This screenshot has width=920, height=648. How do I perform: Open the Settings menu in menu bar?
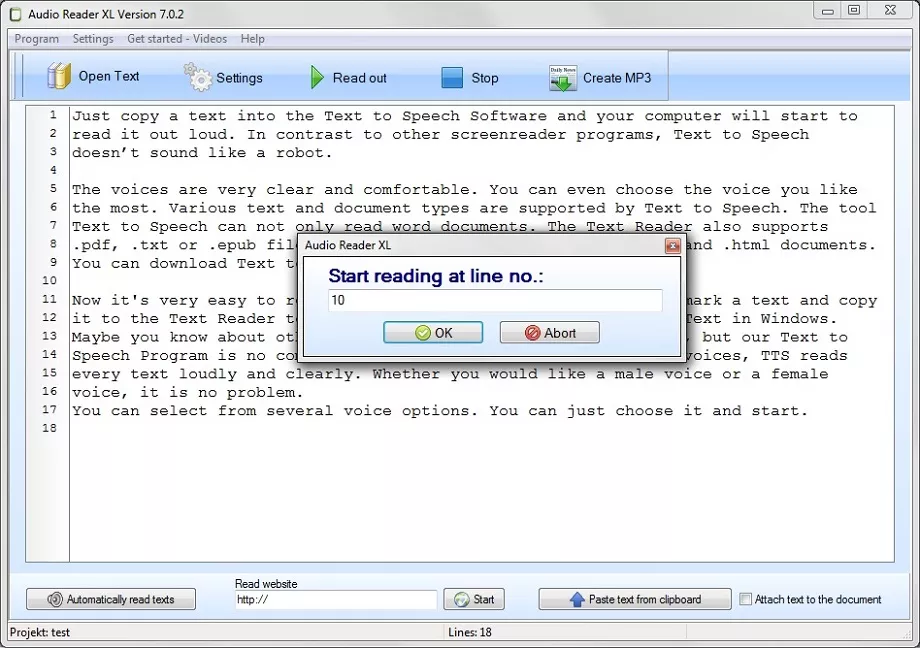(93, 39)
